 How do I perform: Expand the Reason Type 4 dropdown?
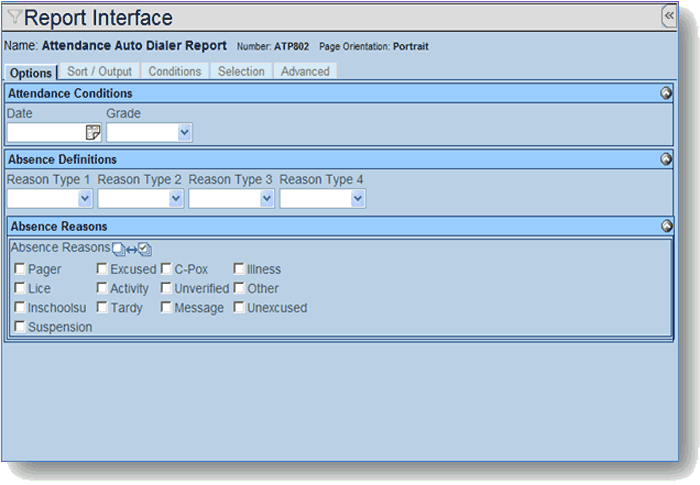tap(358, 198)
